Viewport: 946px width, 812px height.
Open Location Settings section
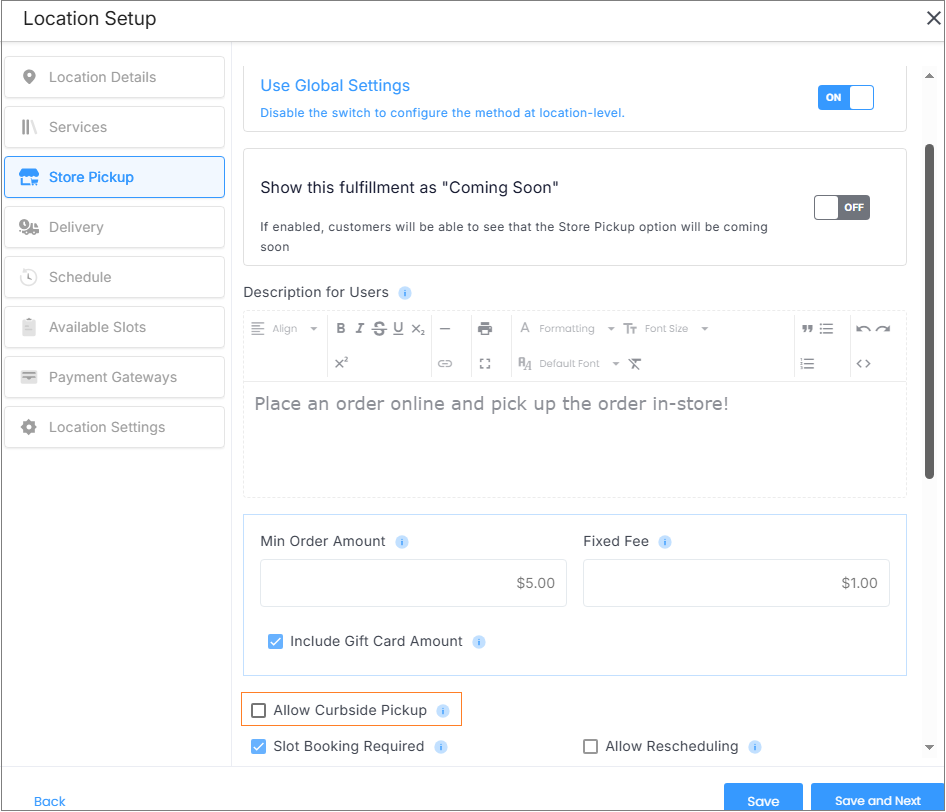115,427
